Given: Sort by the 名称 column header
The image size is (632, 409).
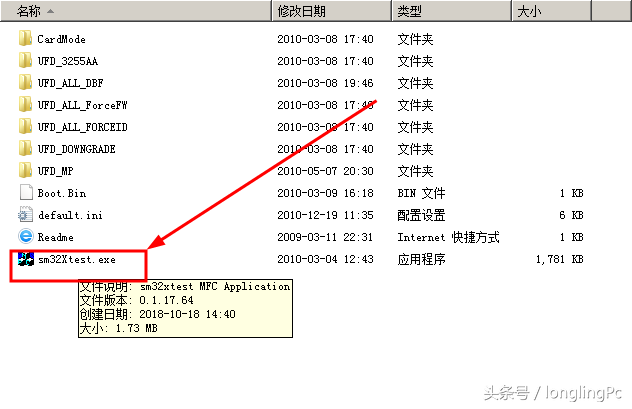Looking at the screenshot, I should coord(136,11).
